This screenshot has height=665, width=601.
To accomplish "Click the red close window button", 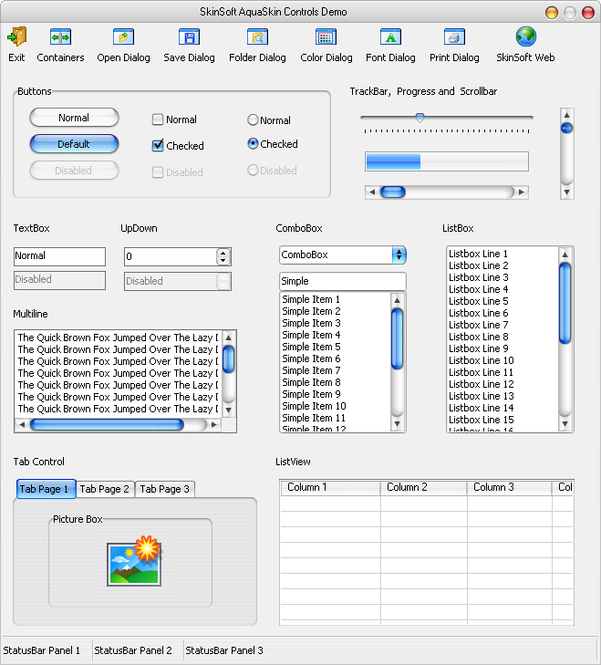I will pyautogui.click(x=588, y=13).
